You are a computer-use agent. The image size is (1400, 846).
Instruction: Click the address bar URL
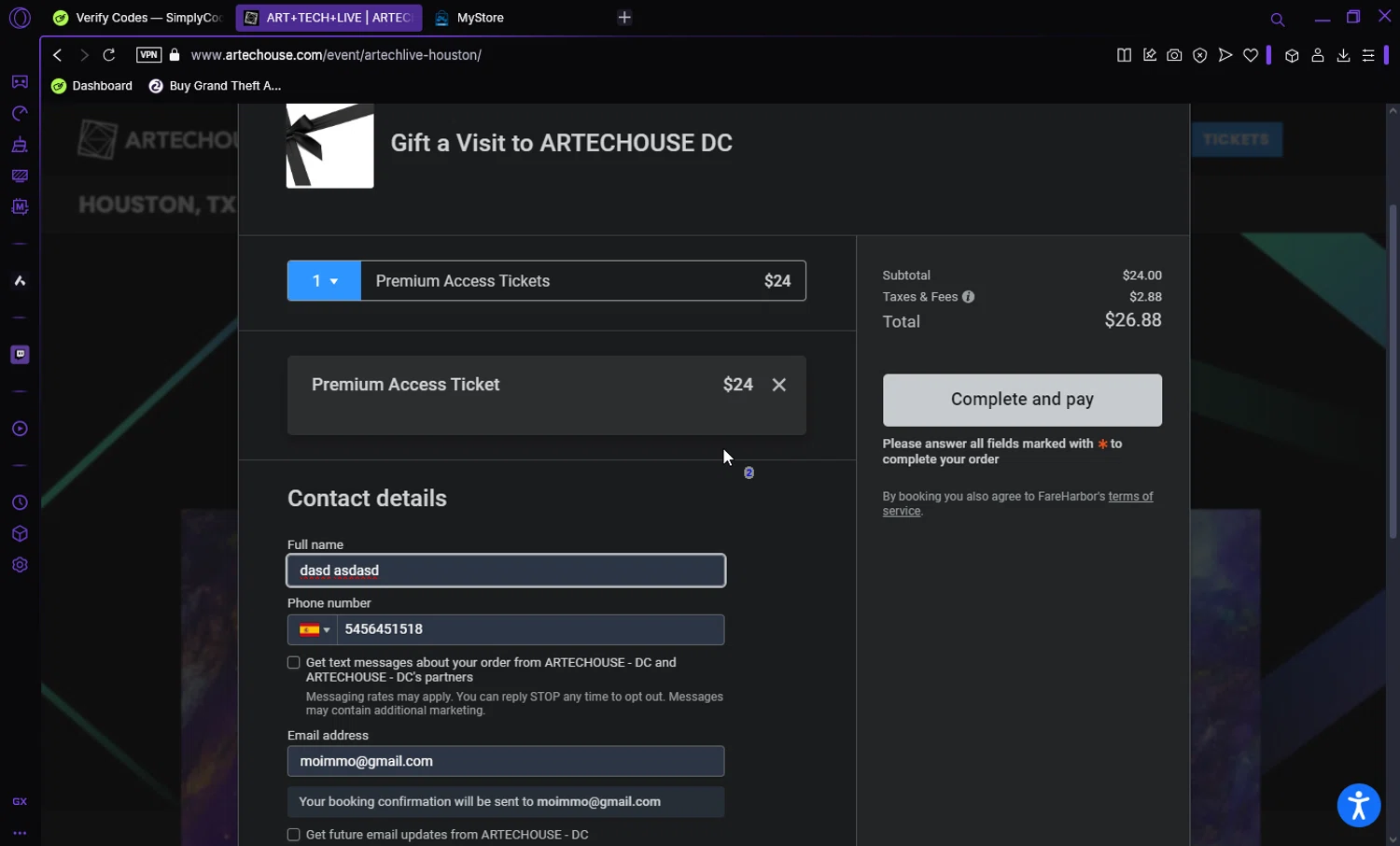point(336,55)
